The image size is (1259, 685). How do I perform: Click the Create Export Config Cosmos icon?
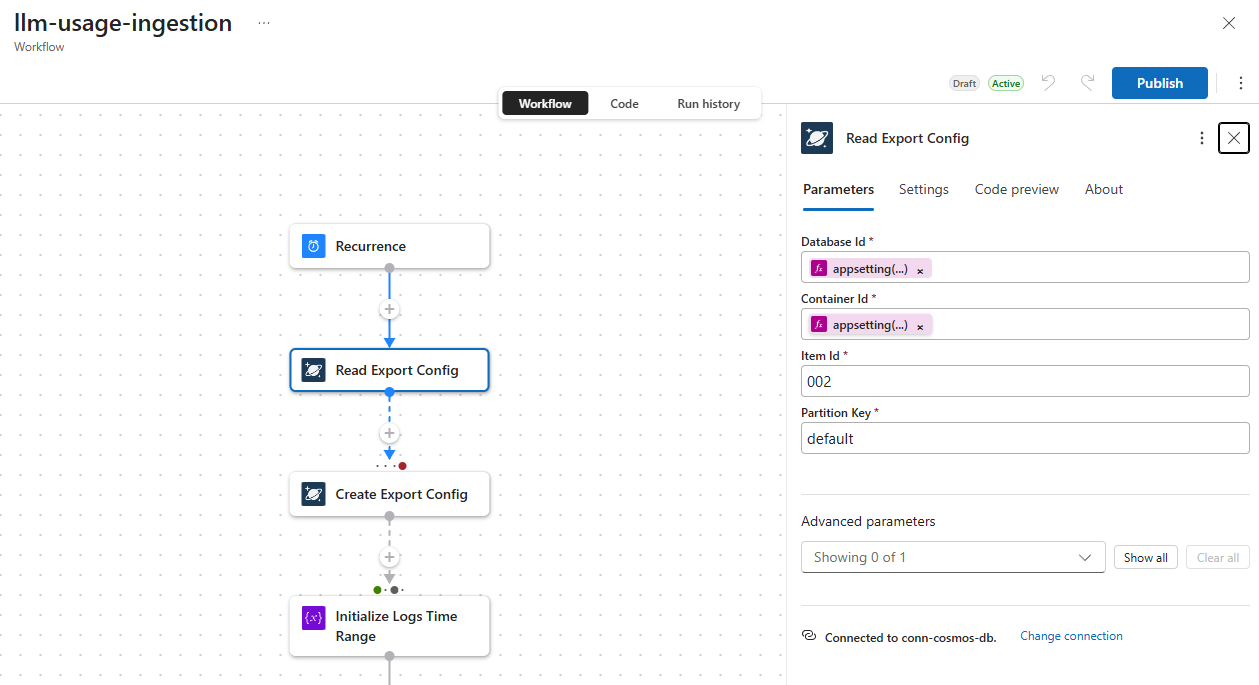click(x=314, y=494)
